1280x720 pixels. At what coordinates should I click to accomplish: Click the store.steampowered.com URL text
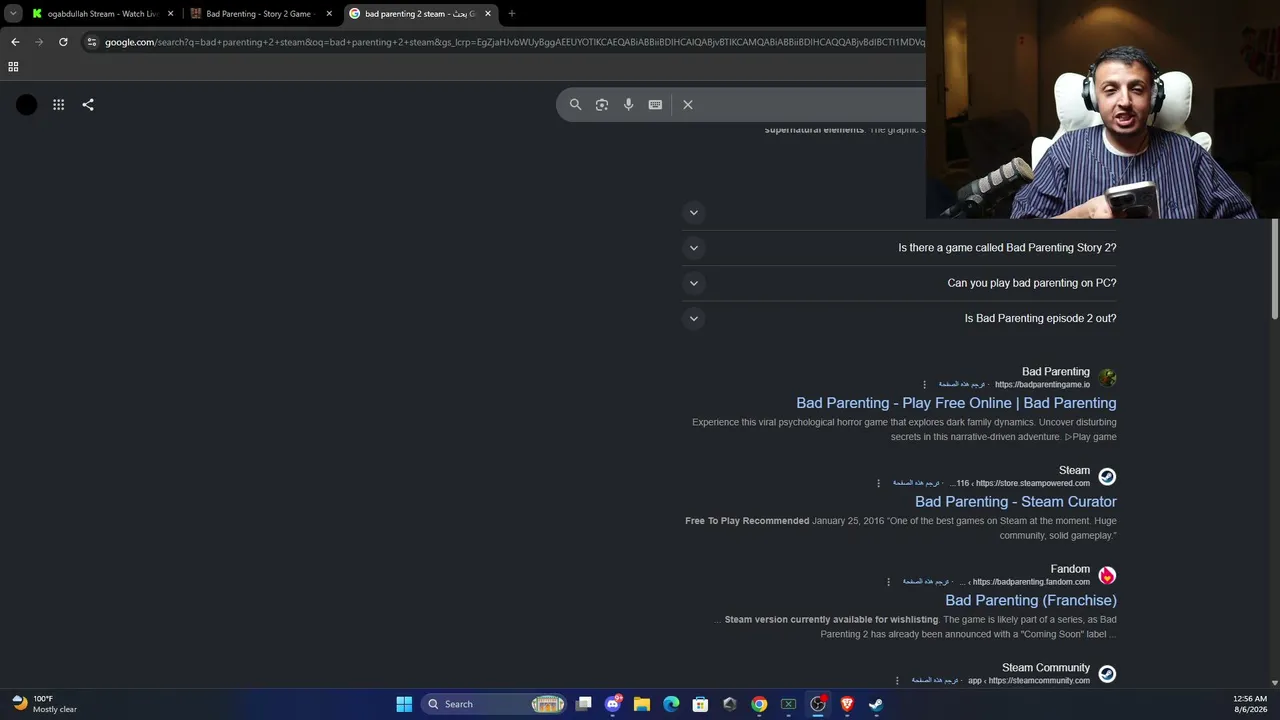[x=1032, y=483]
